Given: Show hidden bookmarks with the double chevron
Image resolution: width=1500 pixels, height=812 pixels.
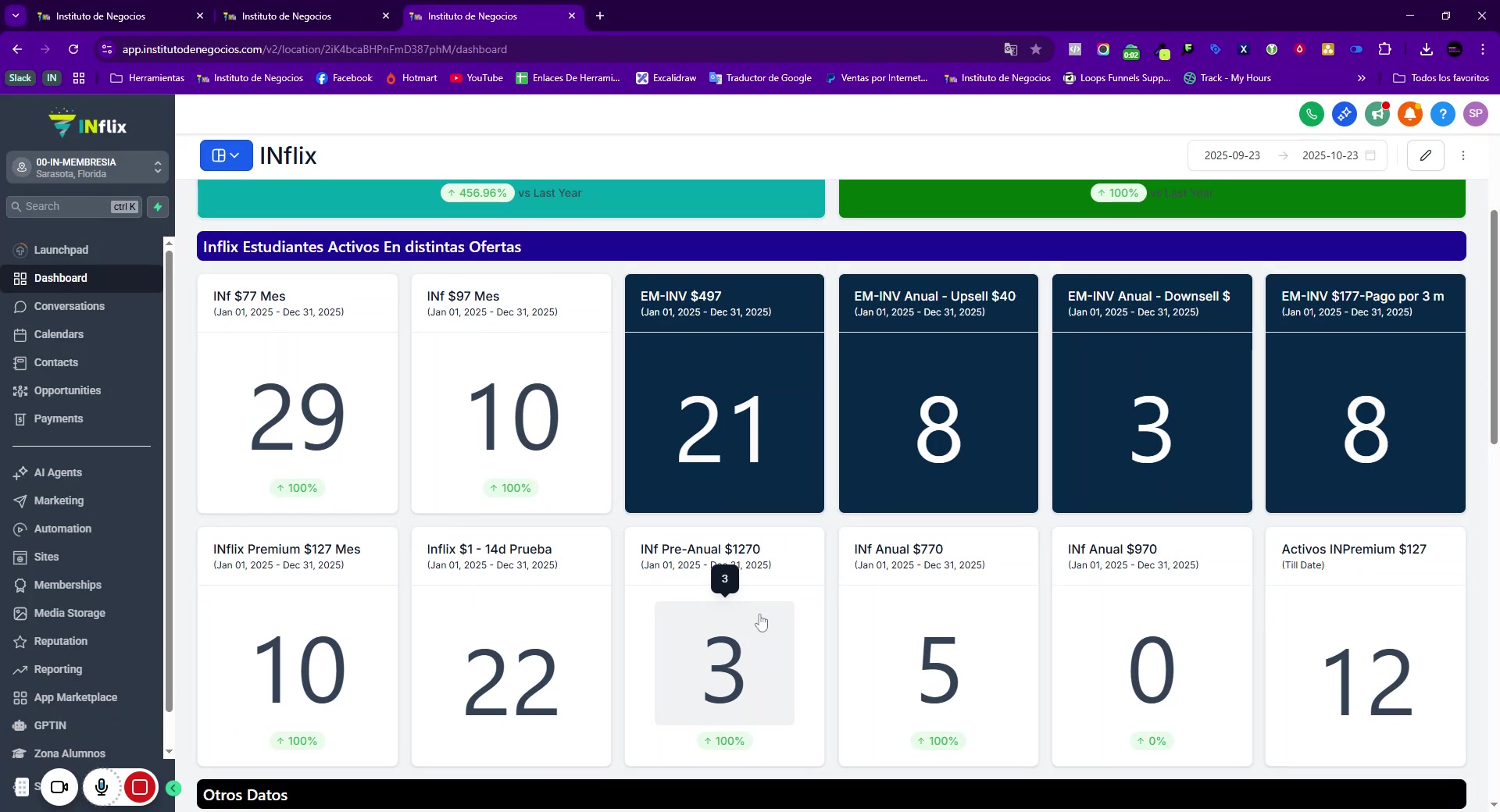Looking at the screenshot, I should pos(1362,78).
